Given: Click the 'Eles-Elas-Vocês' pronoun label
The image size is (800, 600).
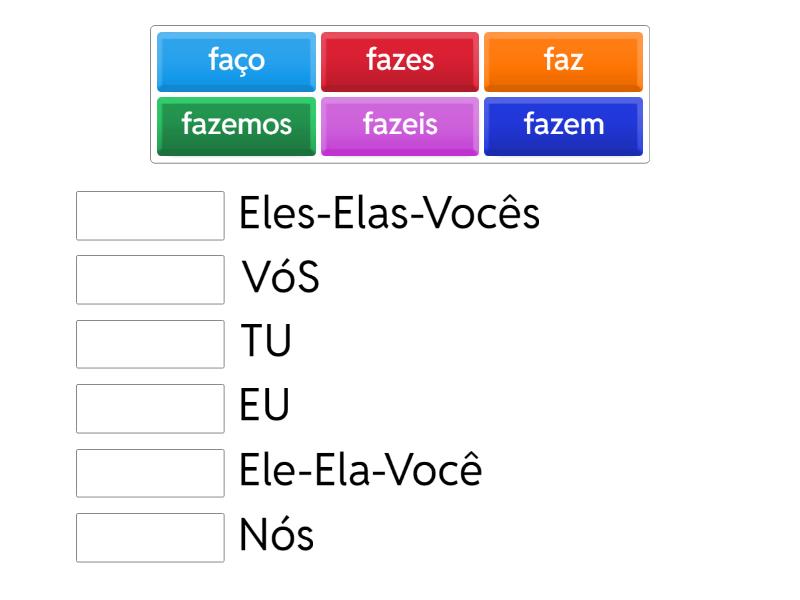Looking at the screenshot, I should click(x=389, y=214).
